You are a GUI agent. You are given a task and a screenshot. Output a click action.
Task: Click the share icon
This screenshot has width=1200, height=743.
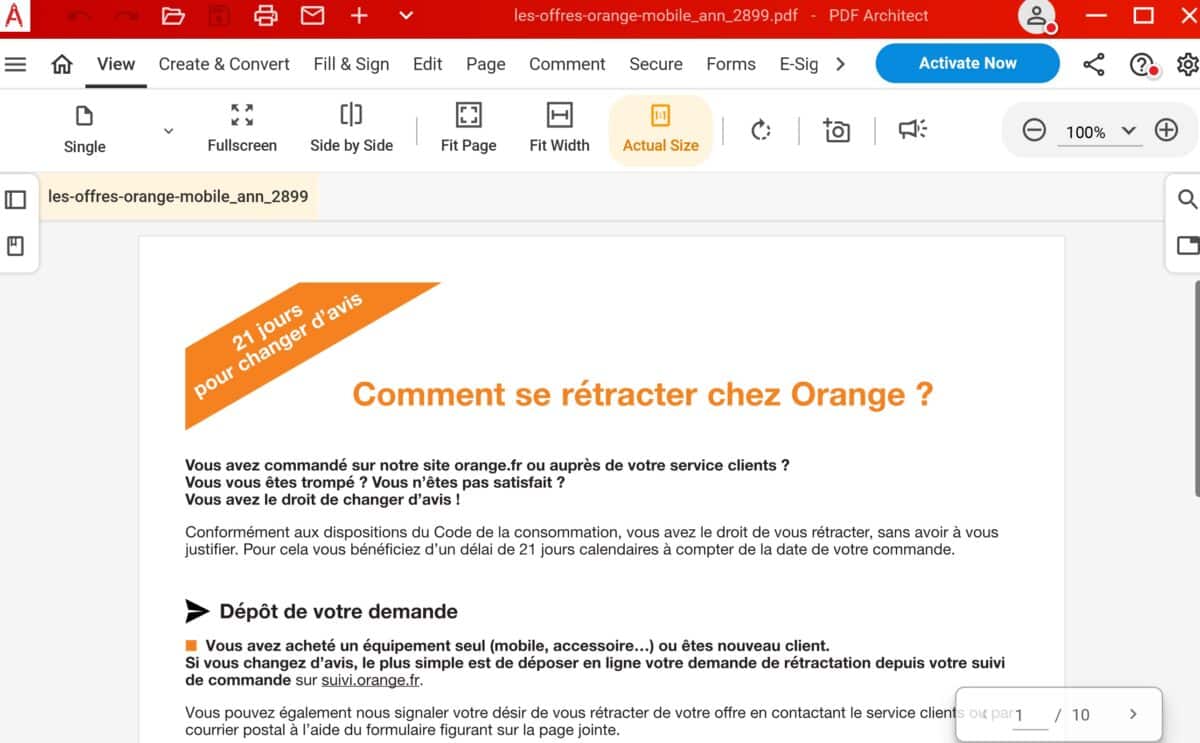pyautogui.click(x=1094, y=65)
